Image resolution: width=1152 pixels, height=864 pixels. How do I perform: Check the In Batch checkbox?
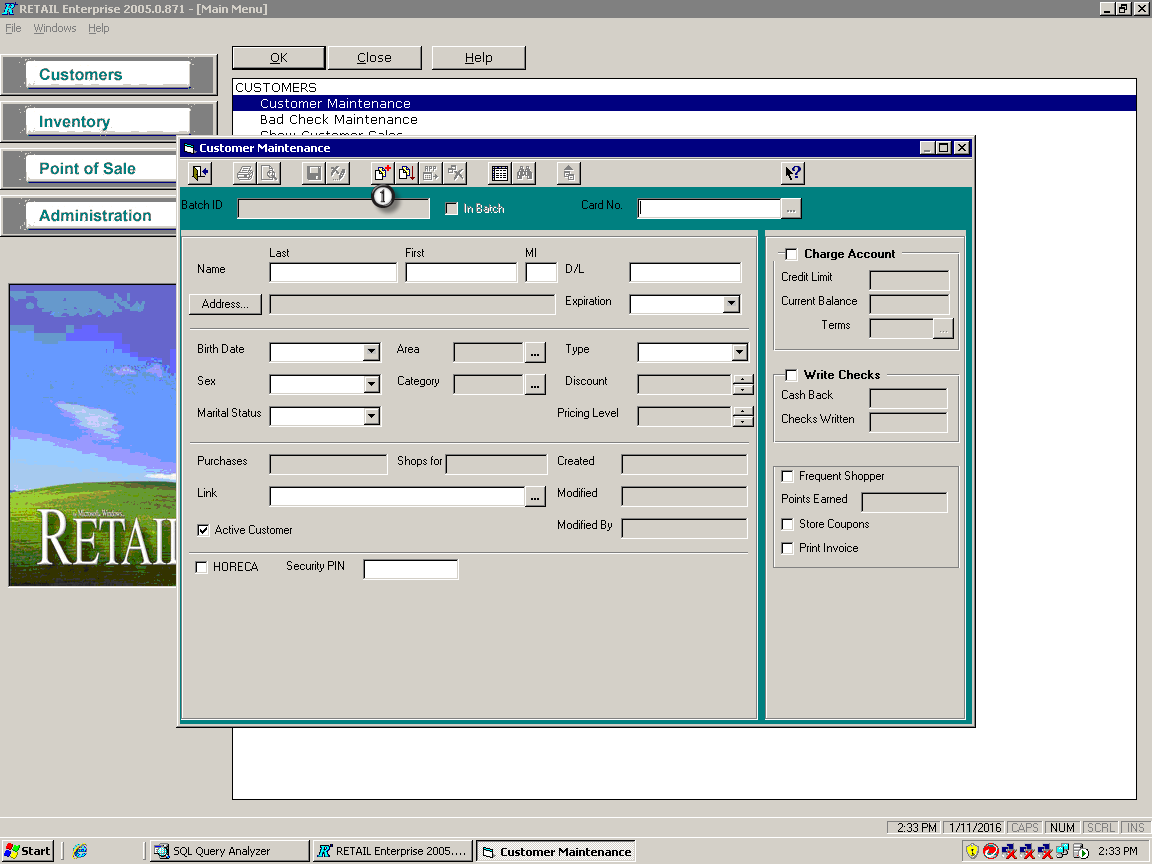click(x=452, y=209)
